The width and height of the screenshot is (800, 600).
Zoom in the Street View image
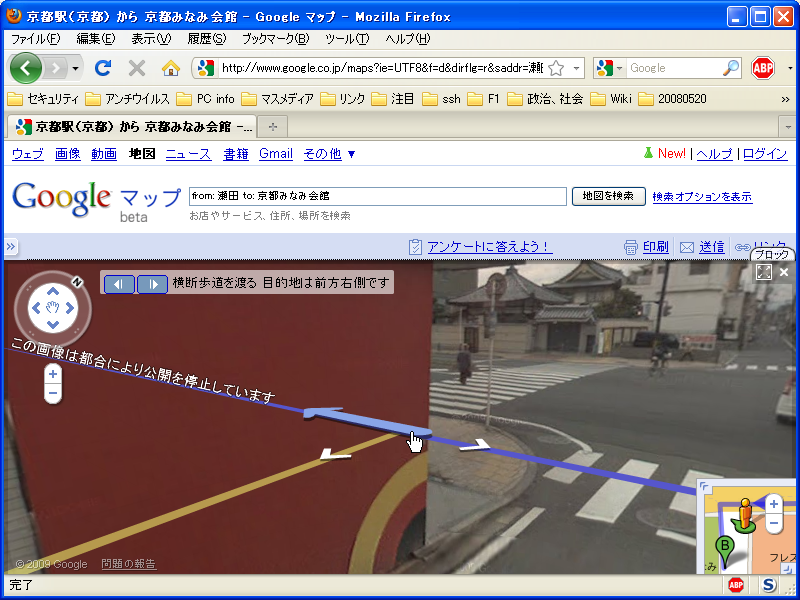coord(53,374)
